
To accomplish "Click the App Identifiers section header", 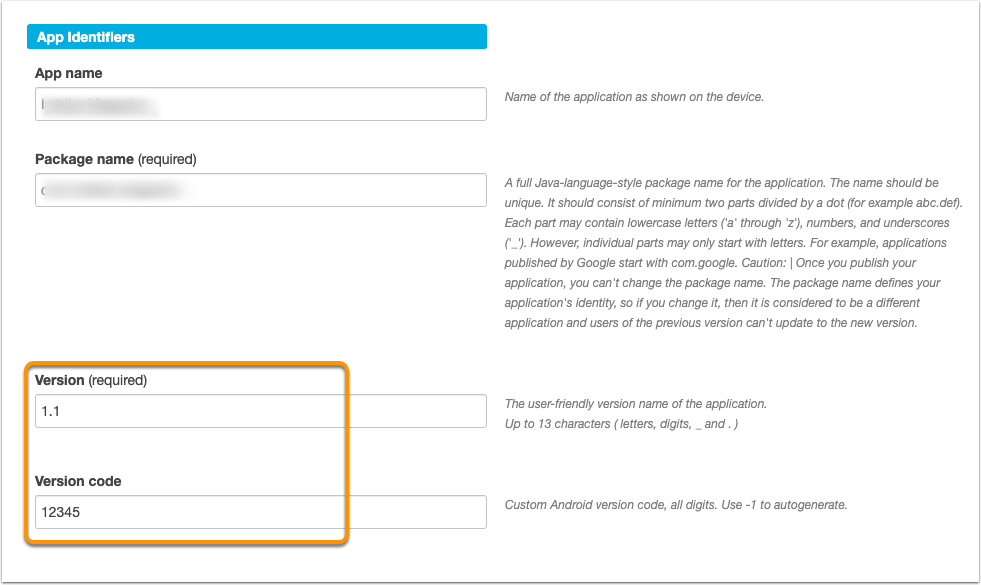I will (257, 37).
